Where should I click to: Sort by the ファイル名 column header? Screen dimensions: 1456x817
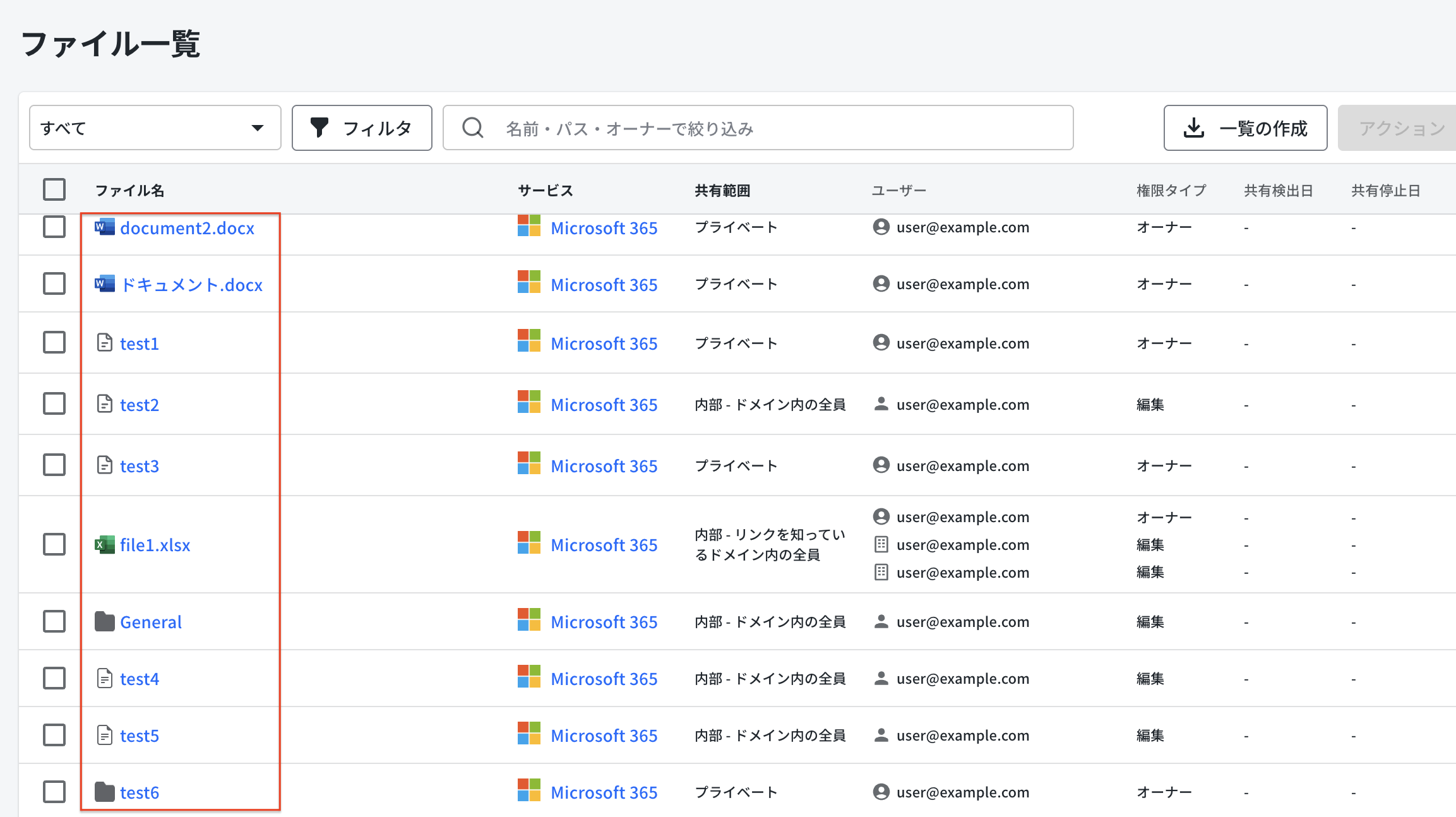coord(129,190)
